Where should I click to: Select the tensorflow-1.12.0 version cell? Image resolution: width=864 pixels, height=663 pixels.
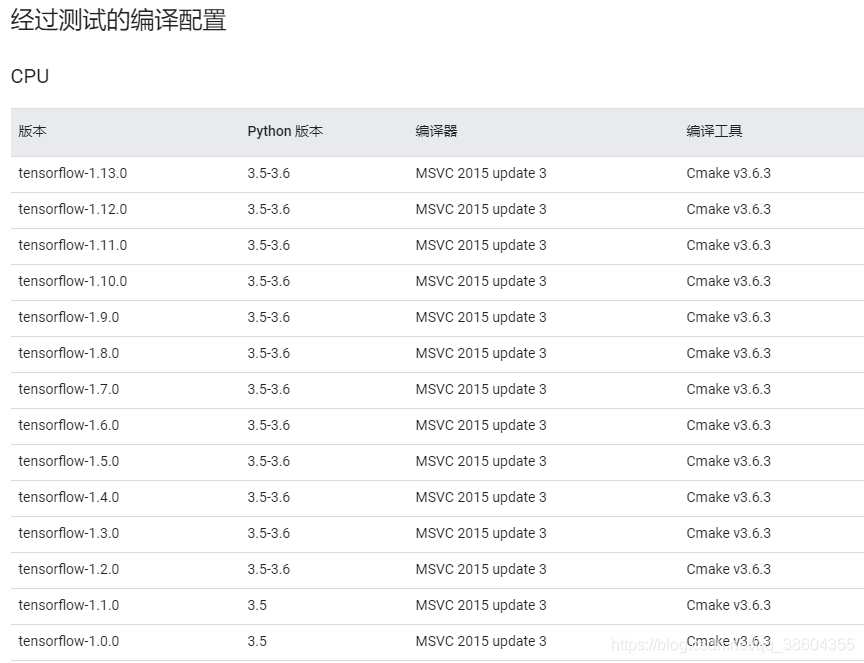point(73,209)
